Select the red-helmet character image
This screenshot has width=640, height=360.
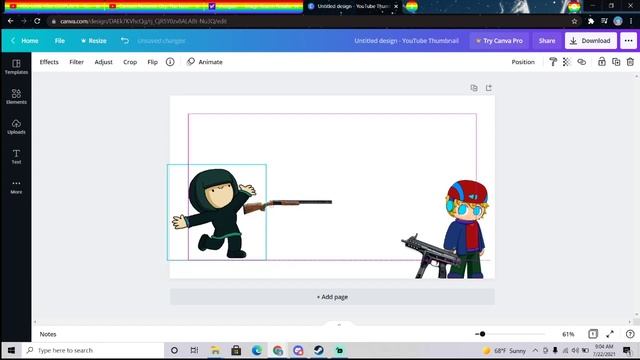pyautogui.click(x=466, y=229)
